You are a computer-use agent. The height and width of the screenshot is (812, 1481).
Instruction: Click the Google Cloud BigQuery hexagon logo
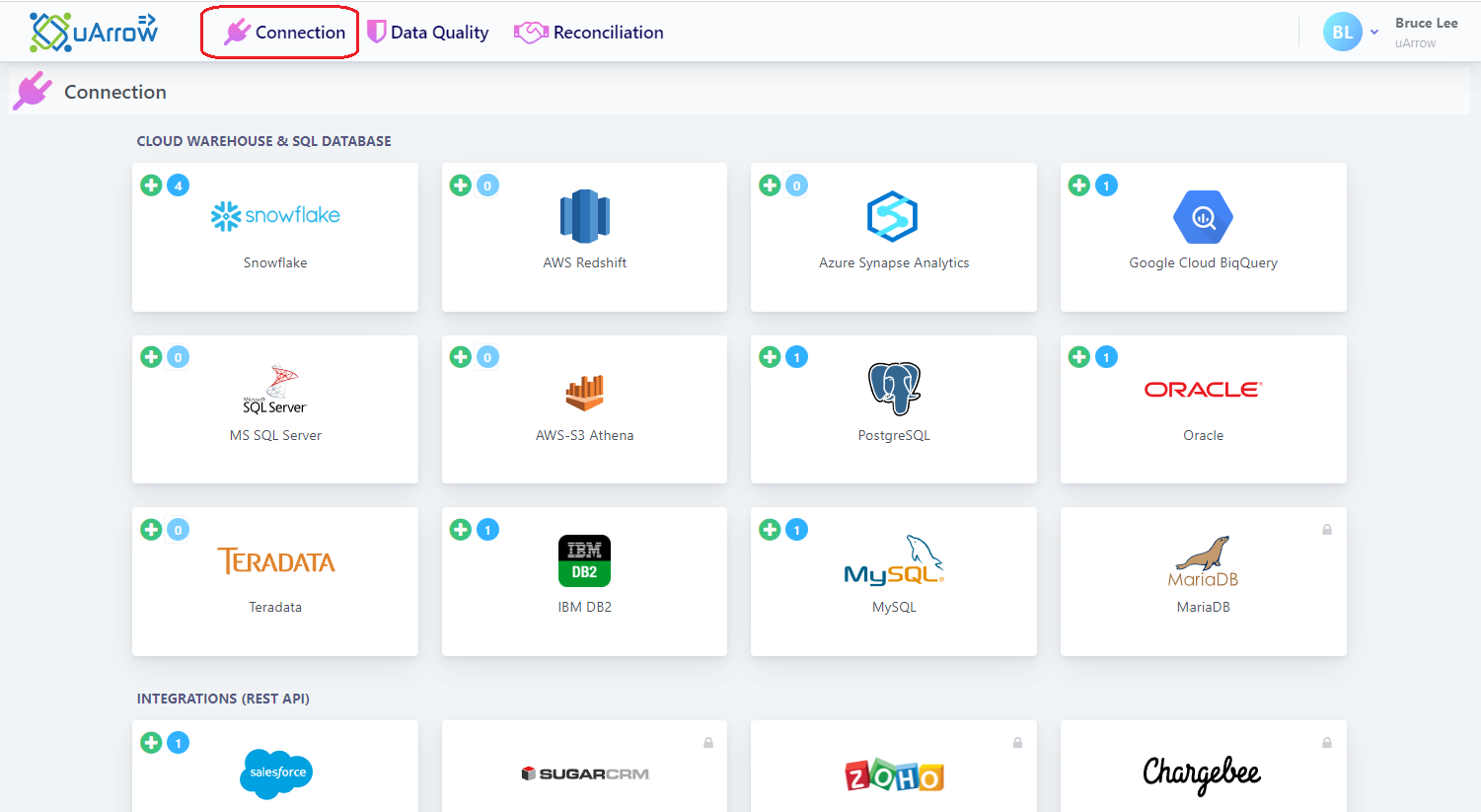point(1203,217)
